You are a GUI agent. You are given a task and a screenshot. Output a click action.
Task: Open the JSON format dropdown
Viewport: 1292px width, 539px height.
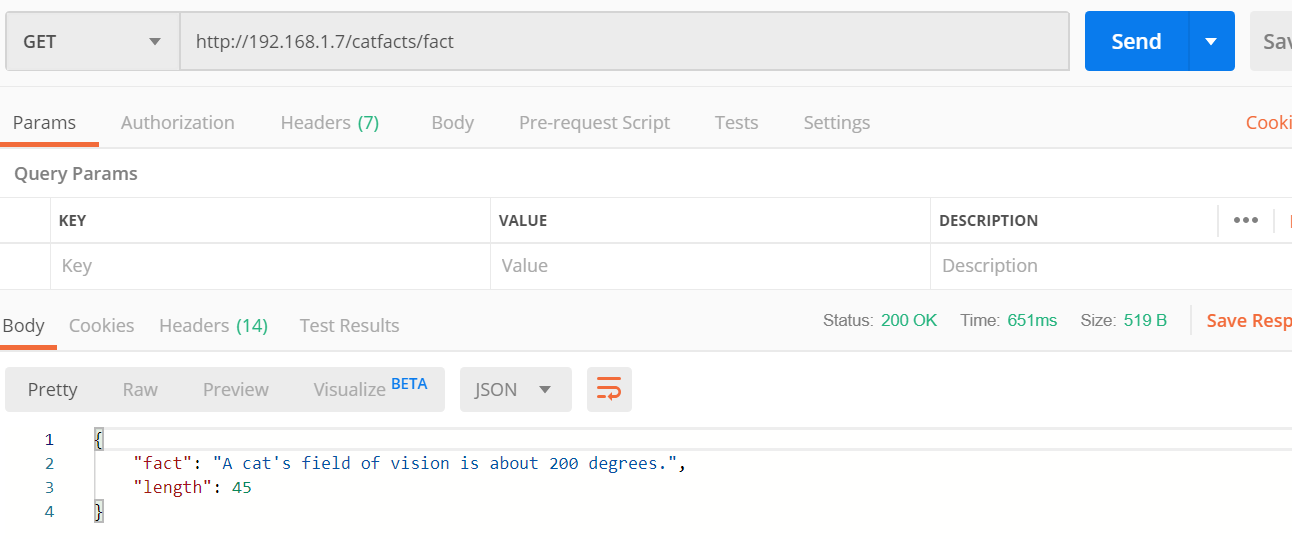(515, 389)
